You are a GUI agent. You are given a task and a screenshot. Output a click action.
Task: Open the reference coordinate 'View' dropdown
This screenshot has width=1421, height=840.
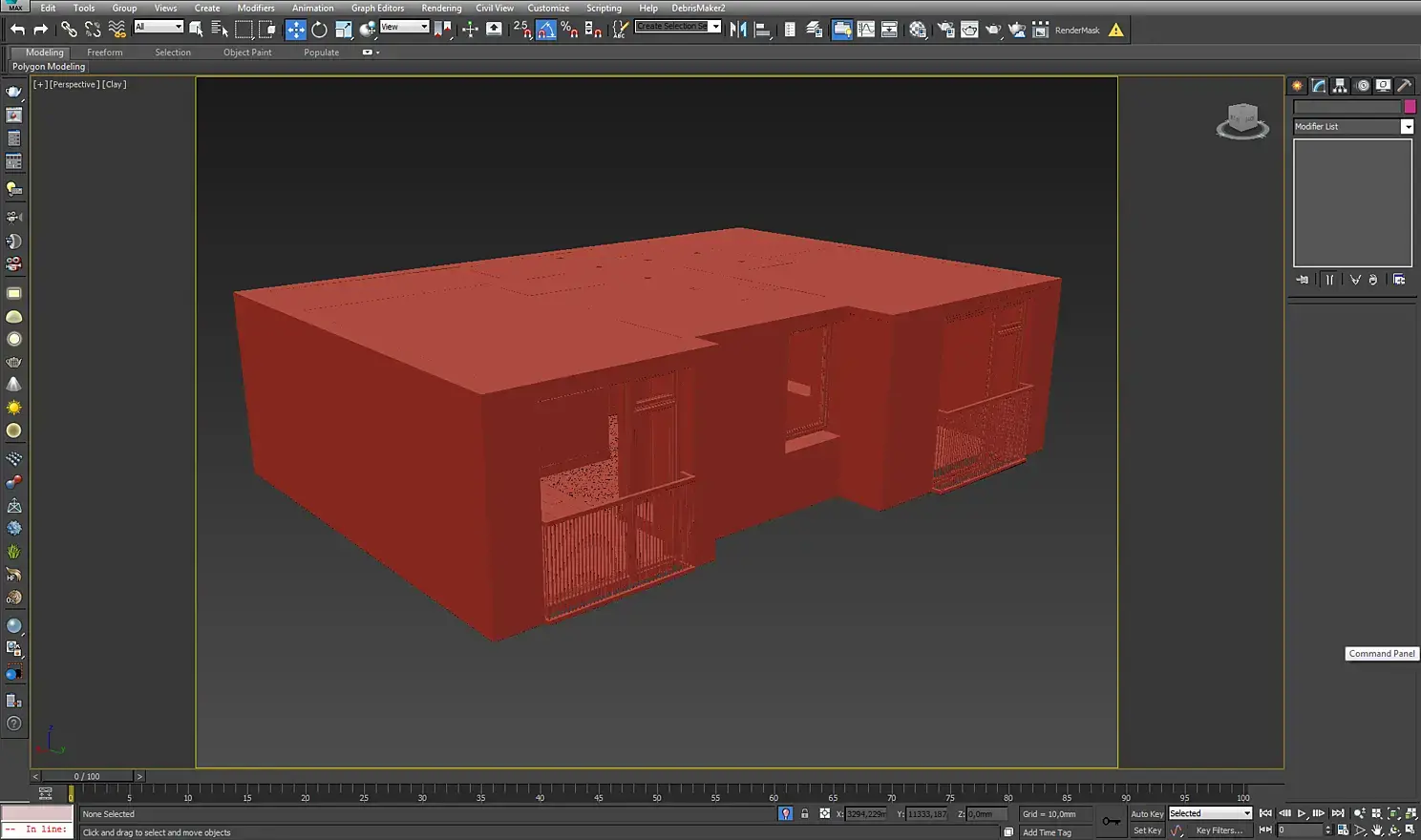click(405, 27)
